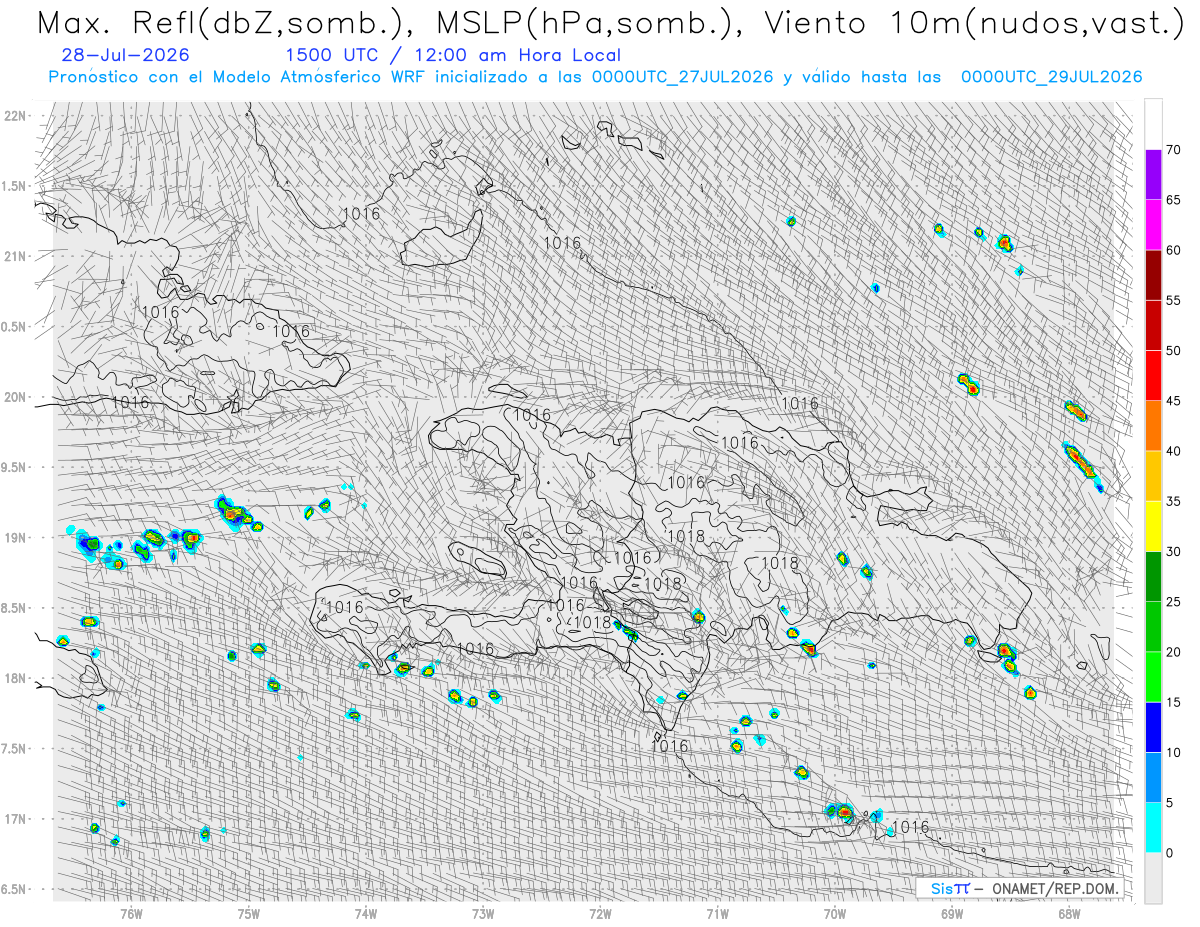Click the magenta 60–65 dBZ legend swatch
Image resolution: width=1200 pixels, height=927 pixels.
click(1153, 225)
